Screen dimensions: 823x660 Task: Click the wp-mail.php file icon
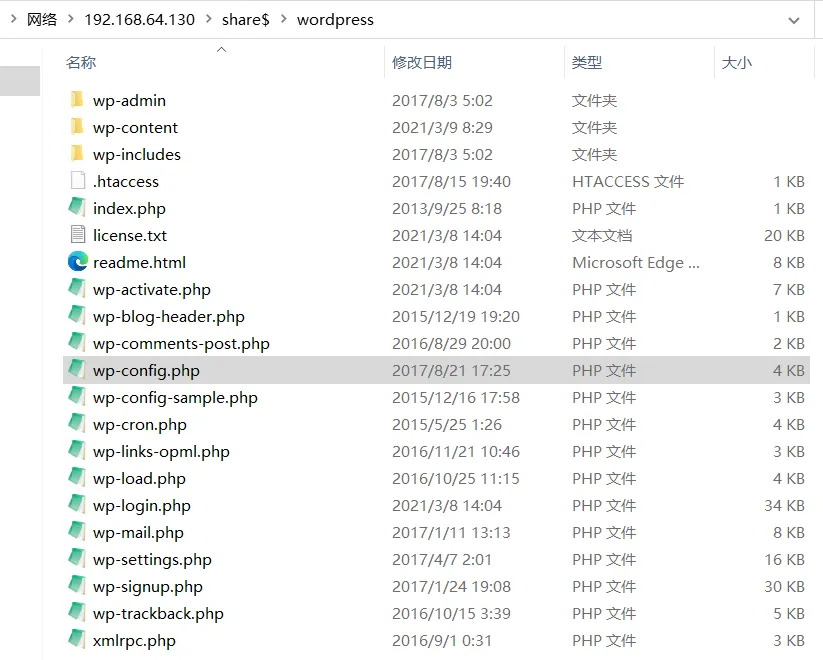[77, 531]
